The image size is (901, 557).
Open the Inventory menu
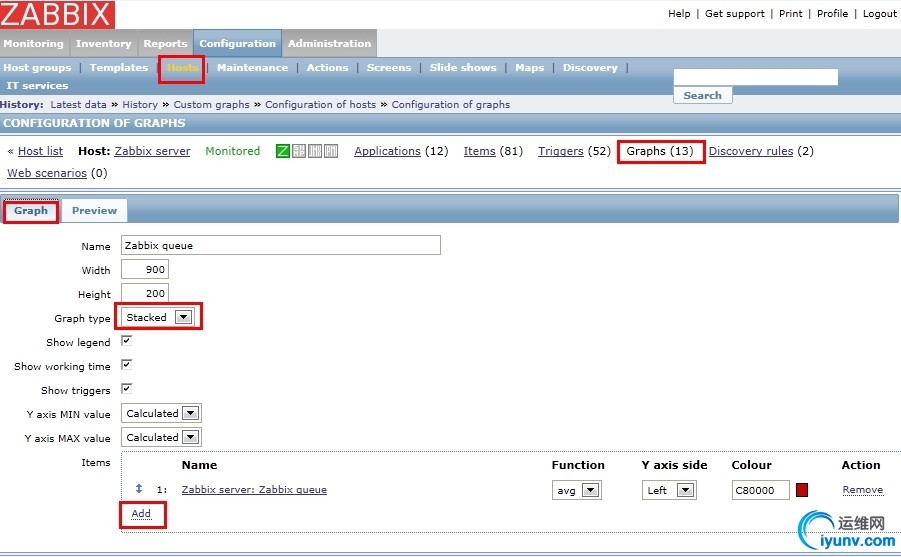tap(103, 44)
